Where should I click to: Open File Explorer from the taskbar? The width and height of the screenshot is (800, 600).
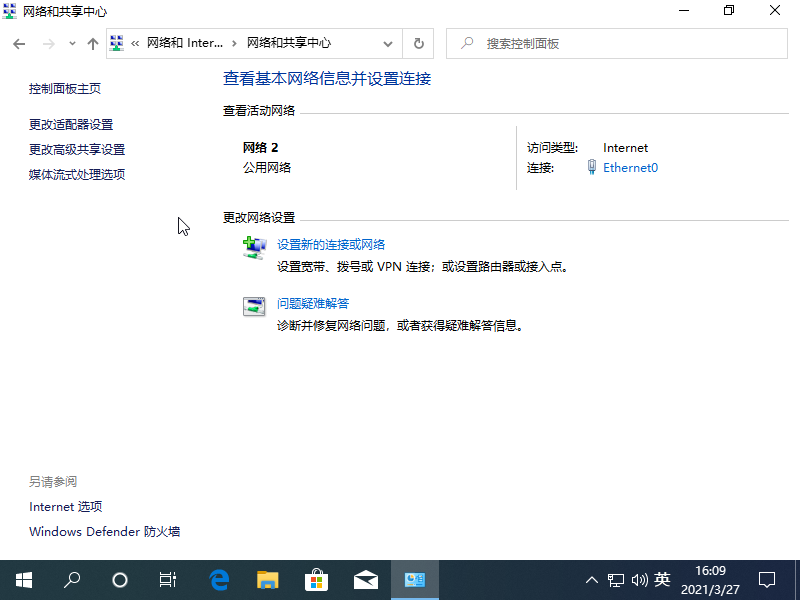(267, 579)
